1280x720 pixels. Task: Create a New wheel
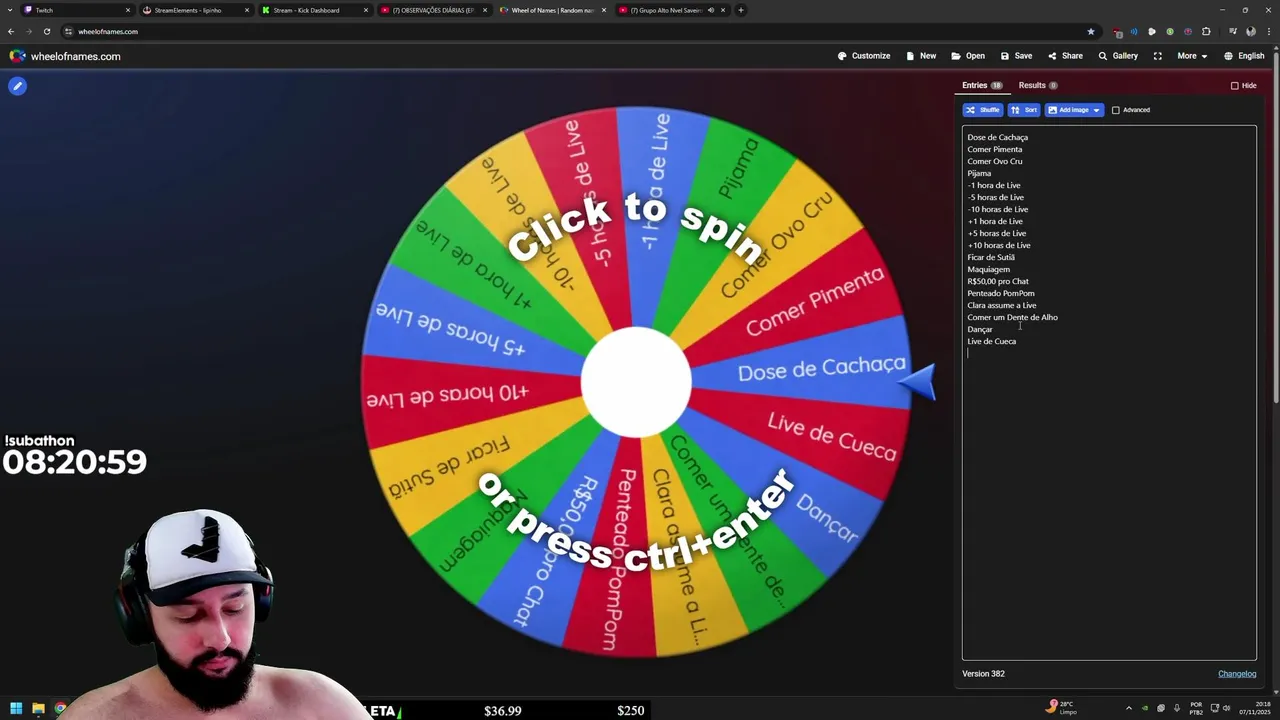921,56
